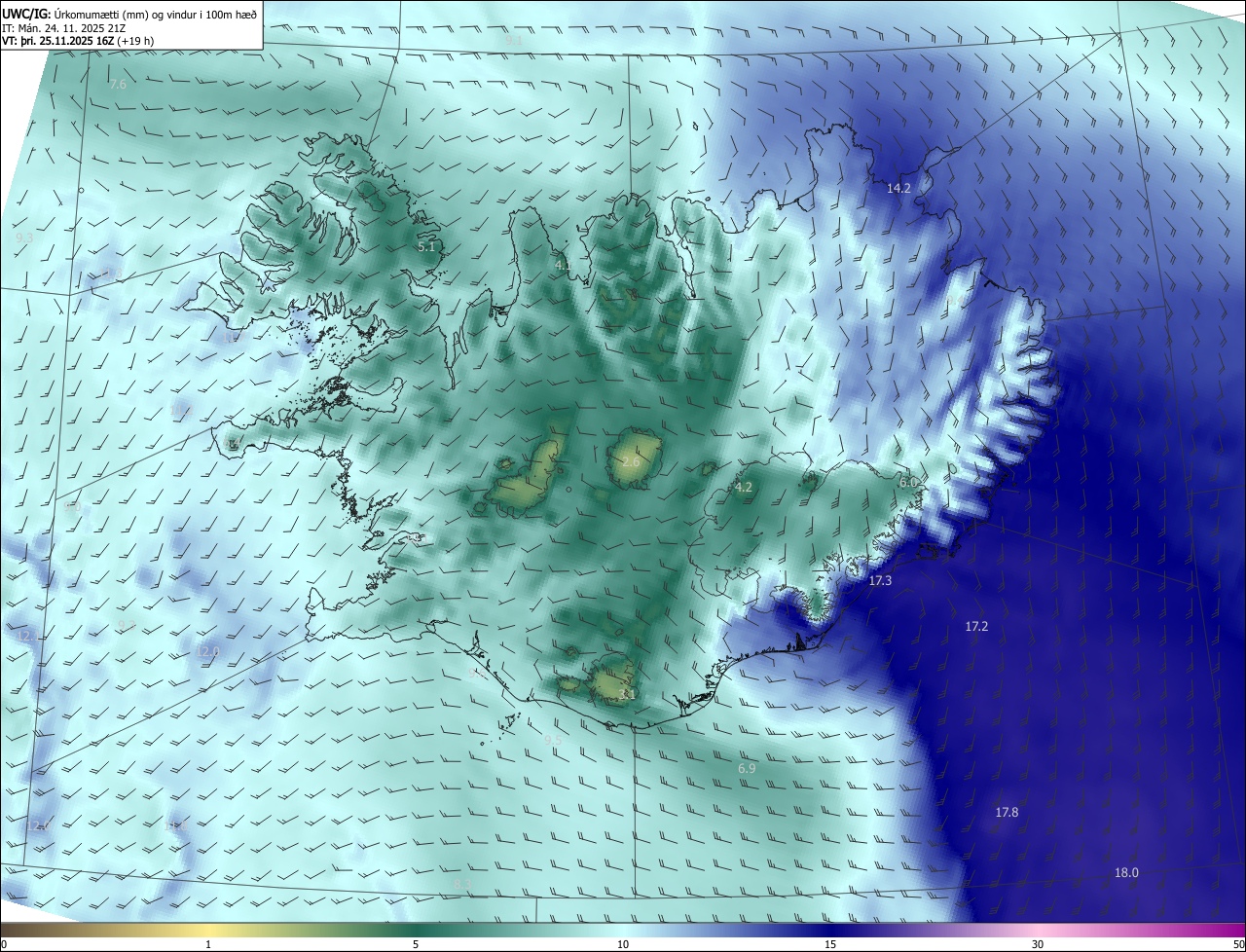Click the 4.1 value label
The width and height of the screenshot is (1246, 952).
pos(564,265)
